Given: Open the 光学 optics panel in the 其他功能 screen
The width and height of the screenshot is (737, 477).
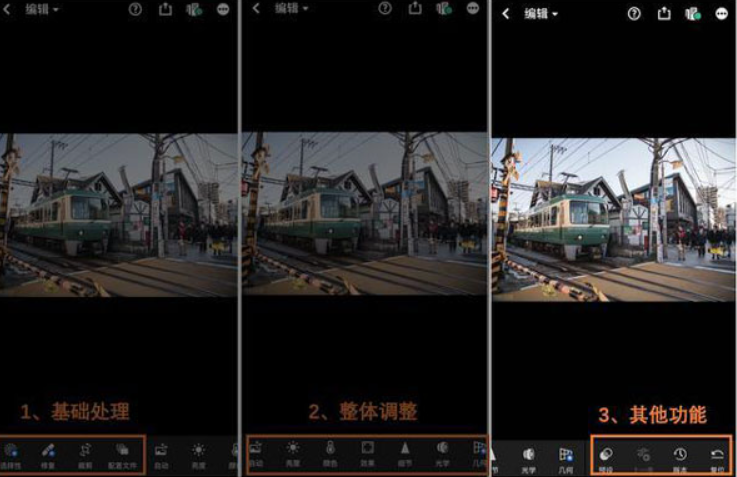Looking at the screenshot, I should click(x=529, y=460).
